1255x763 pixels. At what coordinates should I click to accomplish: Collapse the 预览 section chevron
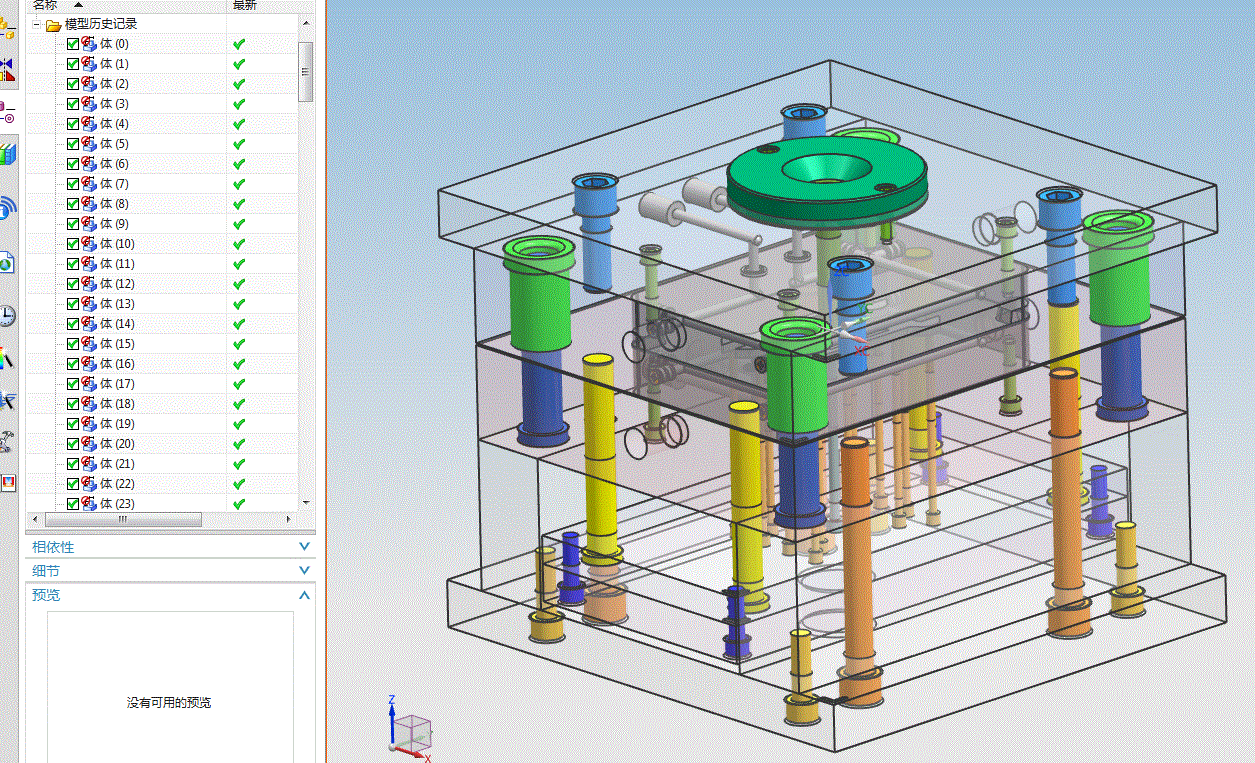tap(305, 594)
